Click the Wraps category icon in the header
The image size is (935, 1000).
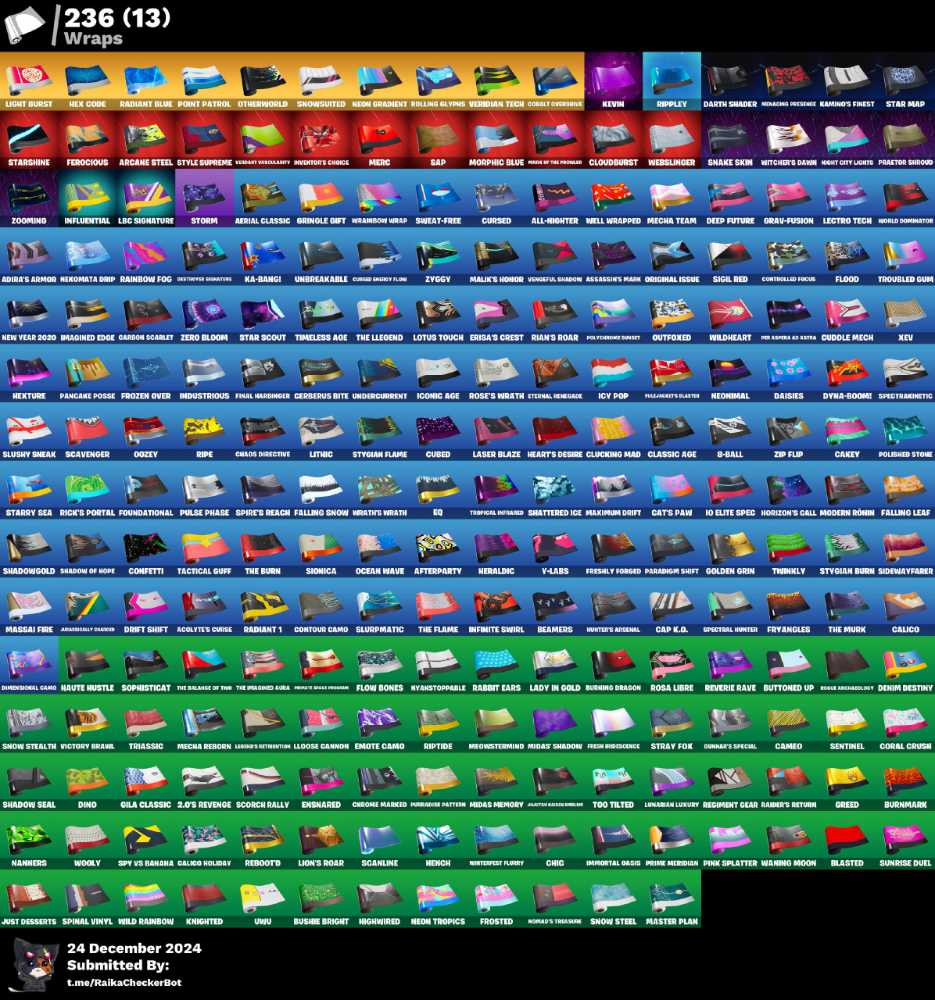[x=24, y=26]
